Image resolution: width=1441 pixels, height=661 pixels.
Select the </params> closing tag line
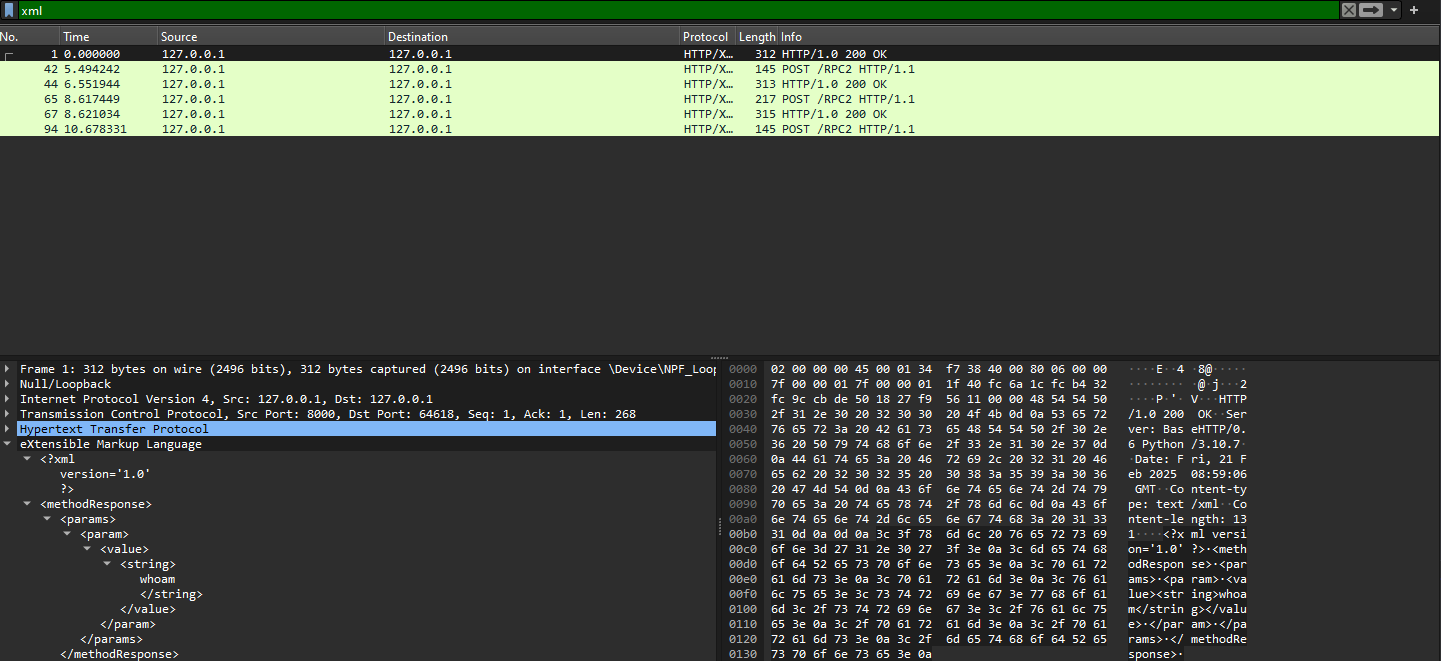pyautogui.click(x=111, y=639)
